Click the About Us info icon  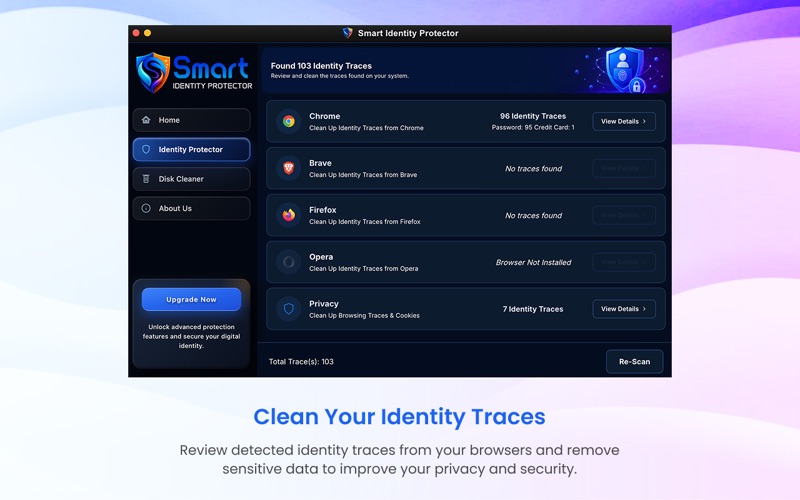[146, 208]
